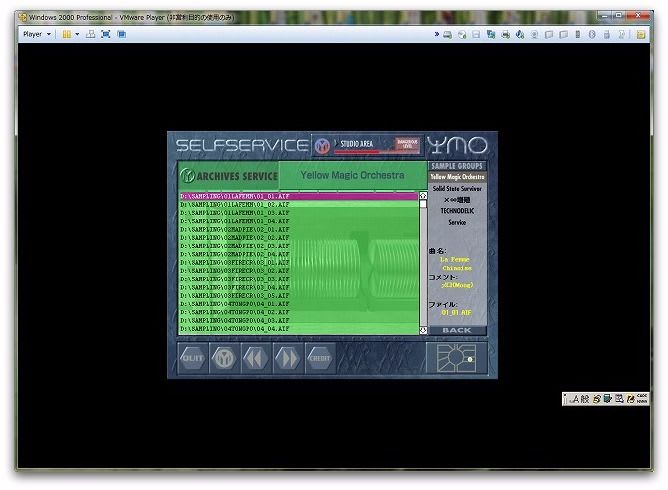Toggle the CAPS KANA indicator in language bar
Viewport: 668px width, 490px height.
click(642, 399)
